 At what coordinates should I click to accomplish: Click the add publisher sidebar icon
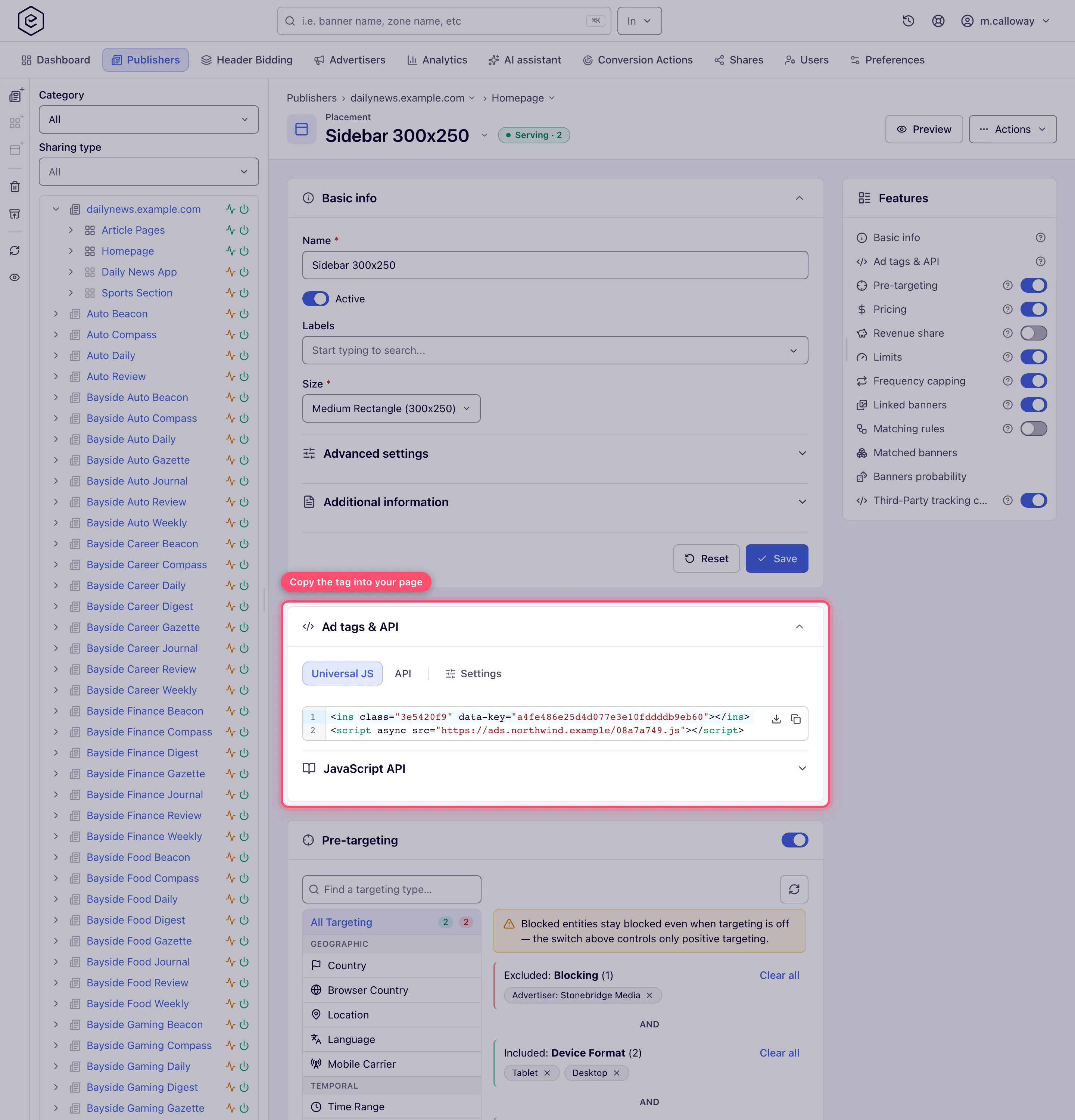click(16, 95)
